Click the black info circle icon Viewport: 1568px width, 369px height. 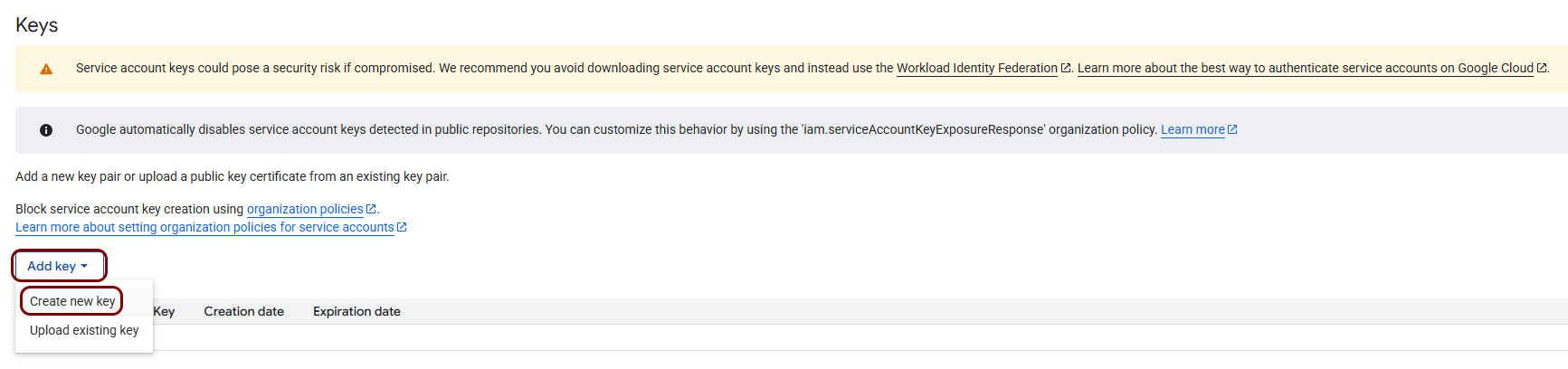[46, 130]
